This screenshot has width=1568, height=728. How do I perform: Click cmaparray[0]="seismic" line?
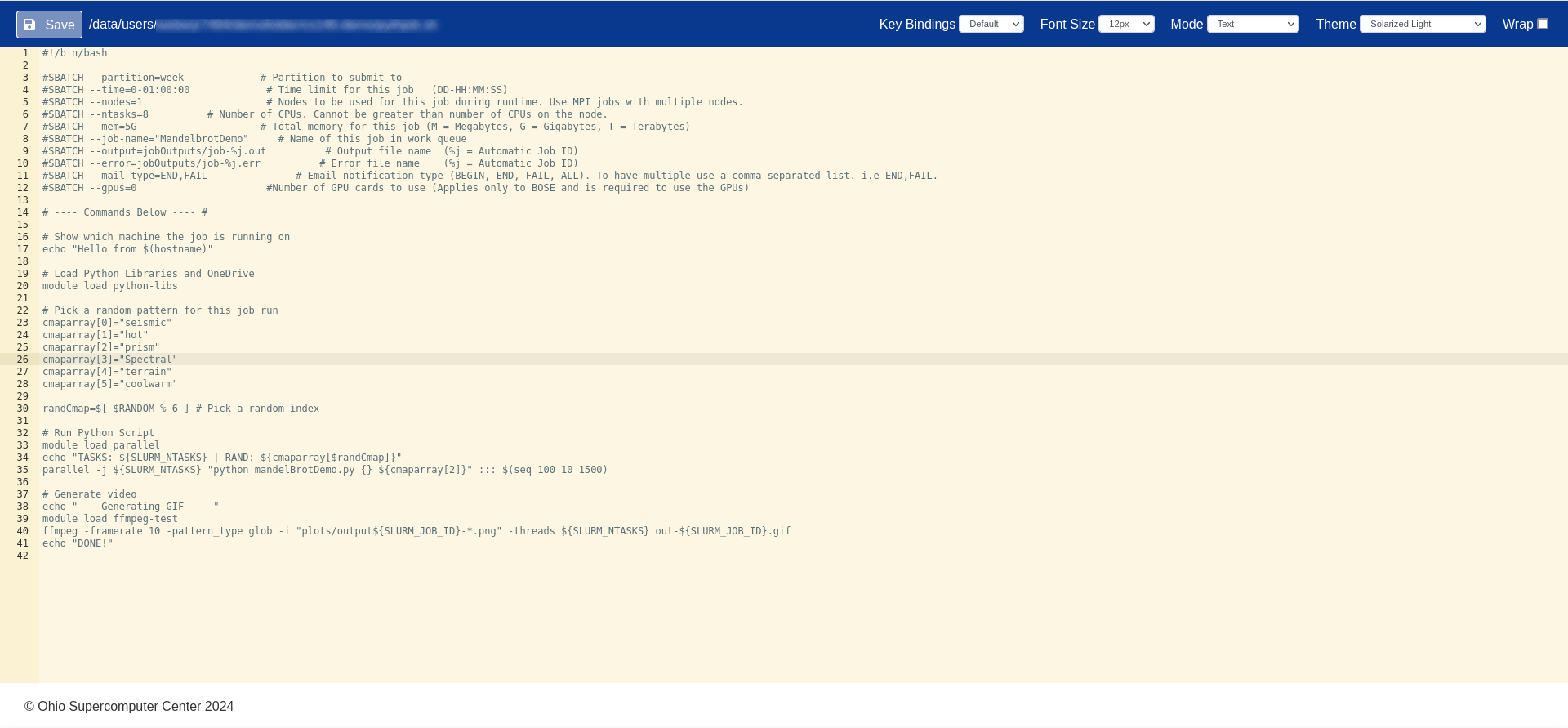click(x=107, y=323)
